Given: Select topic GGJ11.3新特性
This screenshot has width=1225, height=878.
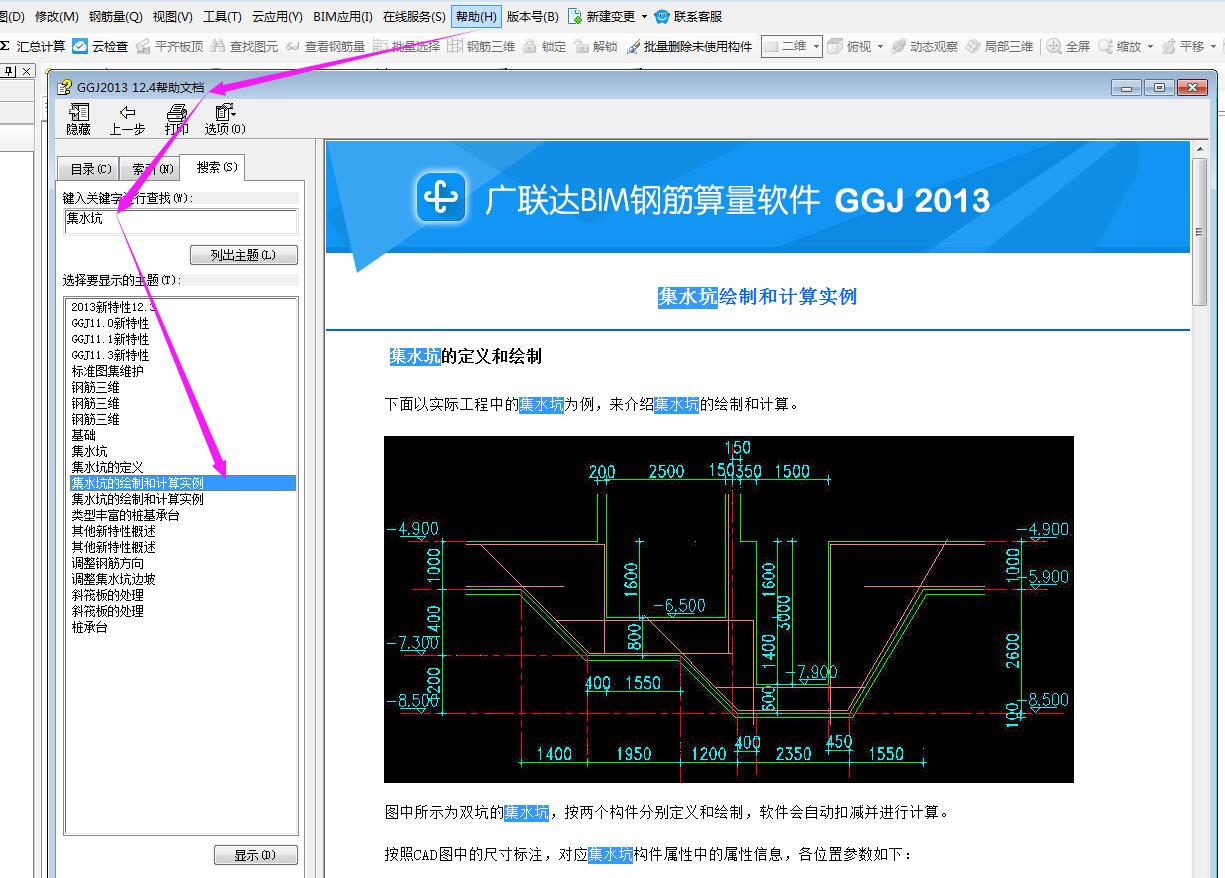Looking at the screenshot, I should click(x=110, y=355).
